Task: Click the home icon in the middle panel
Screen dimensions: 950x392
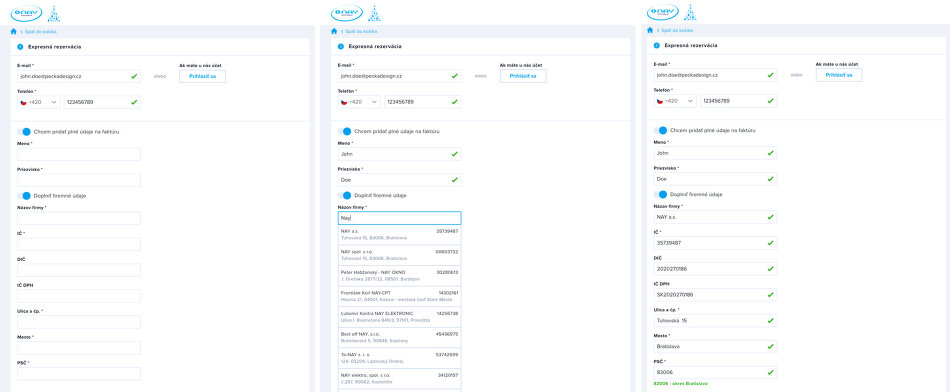Action: point(334,31)
